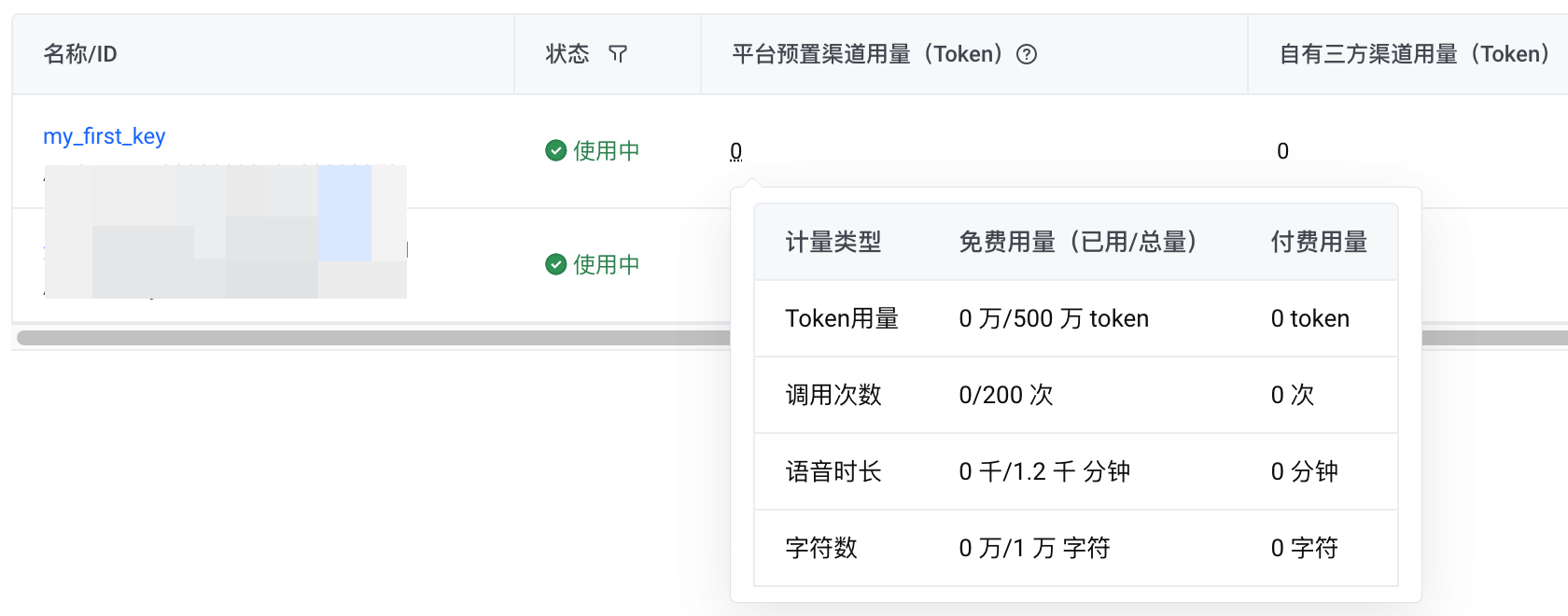
Task: Click the help icon next to 平台预置渠道用量
Action: [1027, 54]
